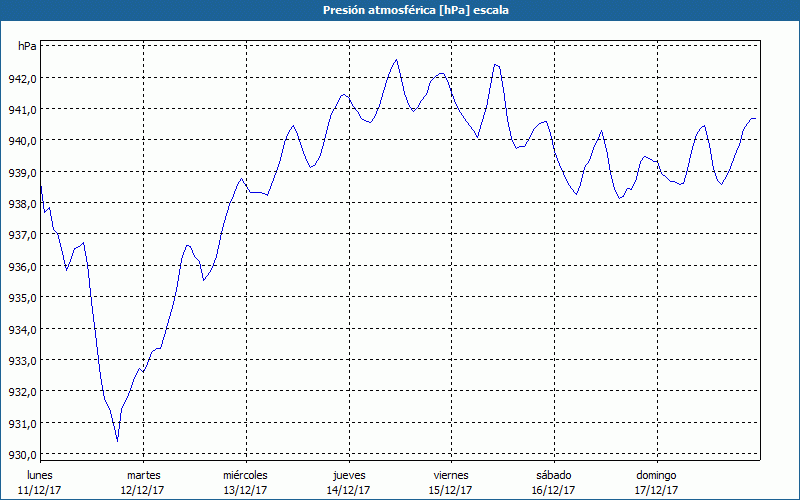Screen dimensions: 800x500
Task: Choose the "viernes" day label
Action: tap(451, 474)
